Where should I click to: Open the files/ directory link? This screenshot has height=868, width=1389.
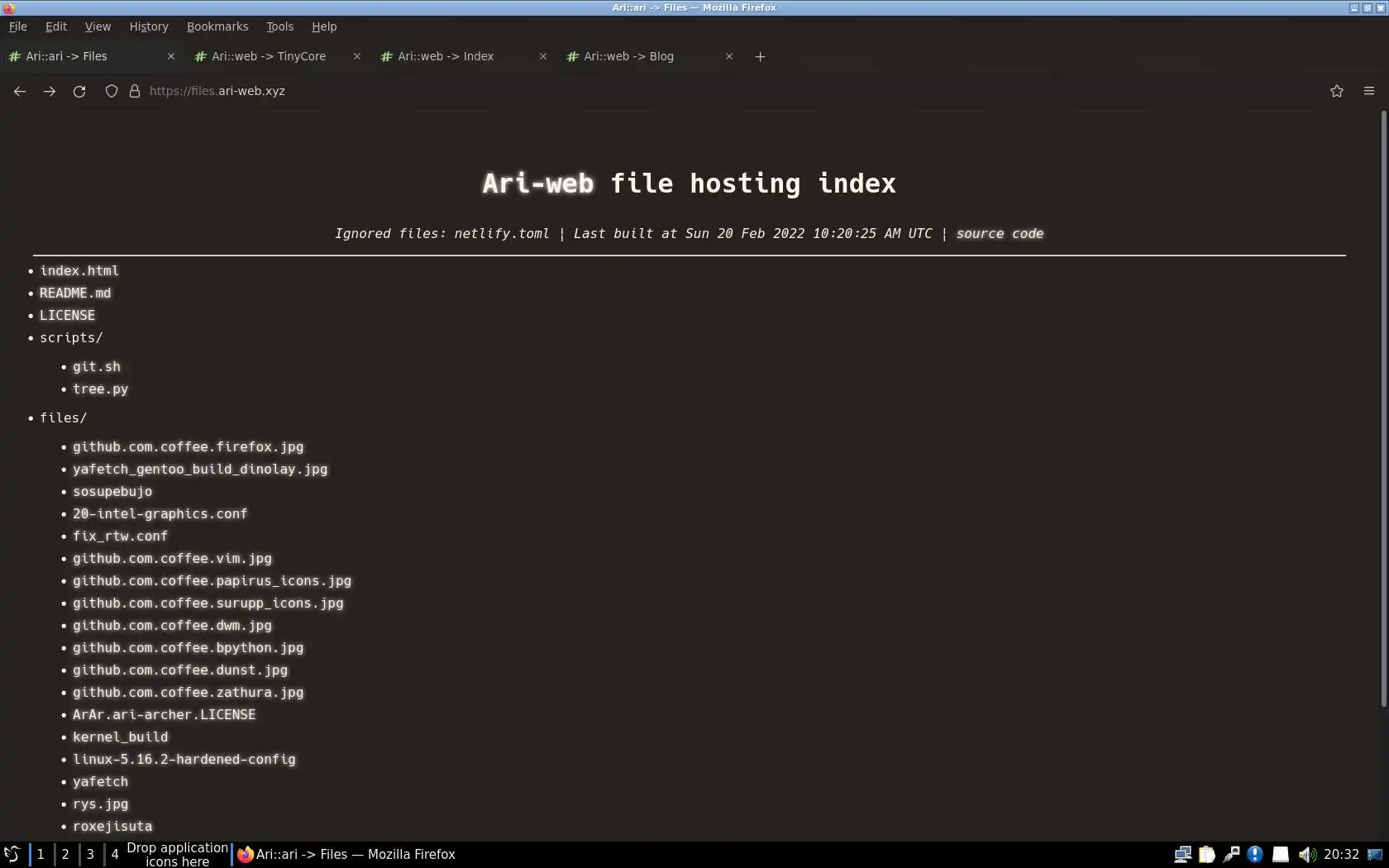click(63, 418)
